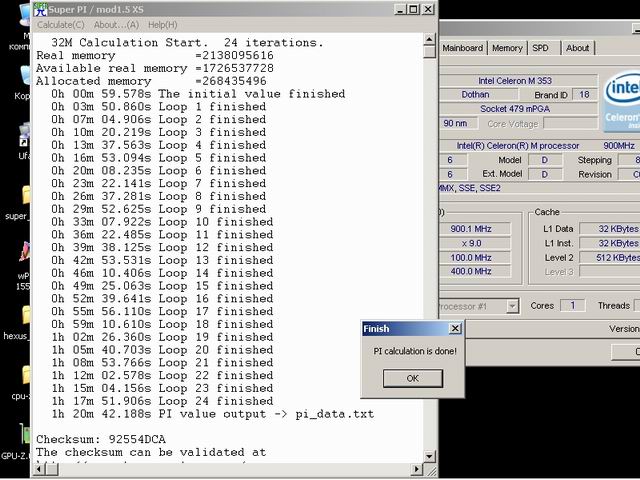The height and width of the screenshot is (480, 640).
Task: Click the 900.1 MHz core speed value
Action: [x=475, y=229]
